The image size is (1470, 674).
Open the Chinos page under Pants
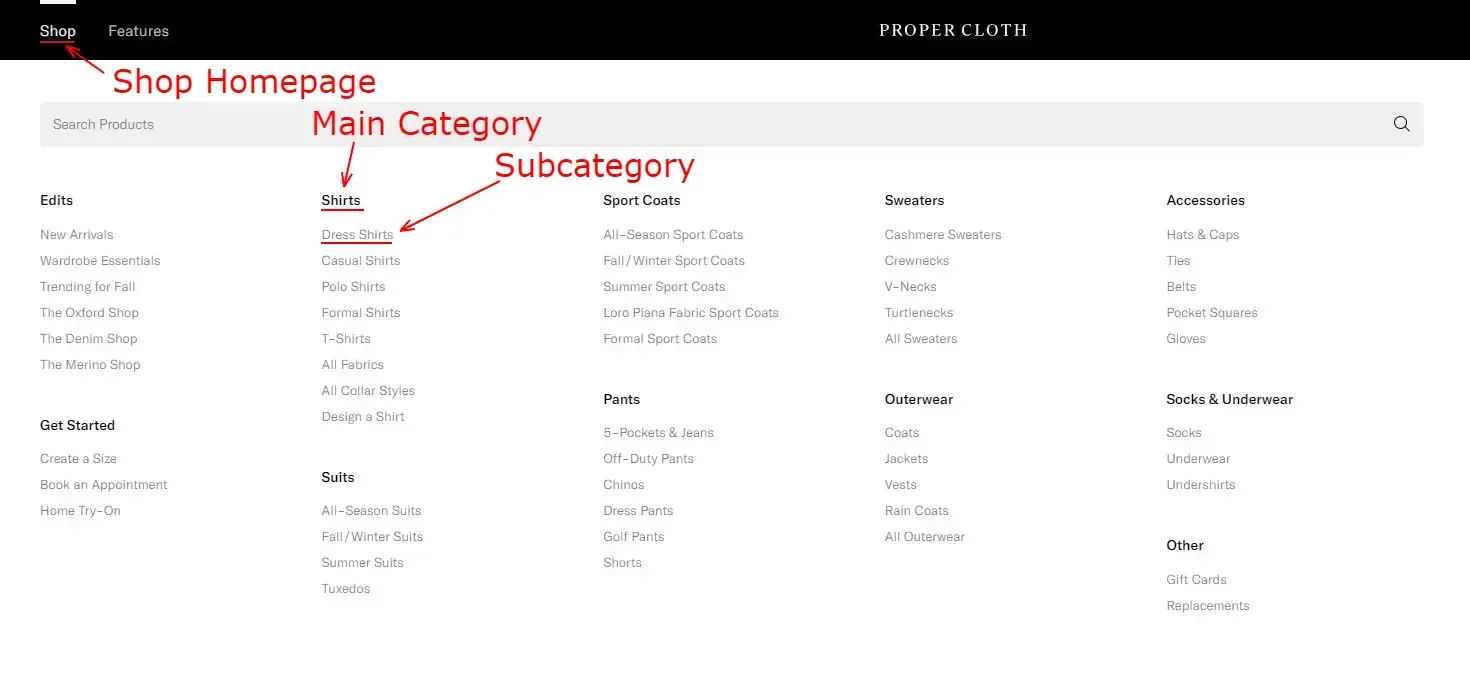pyautogui.click(x=623, y=484)
